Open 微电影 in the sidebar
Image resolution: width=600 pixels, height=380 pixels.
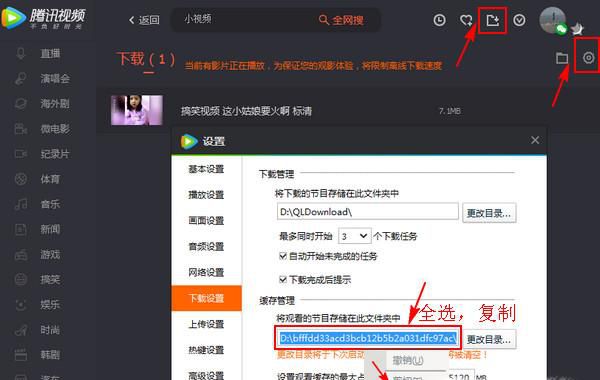pos(55,129)
